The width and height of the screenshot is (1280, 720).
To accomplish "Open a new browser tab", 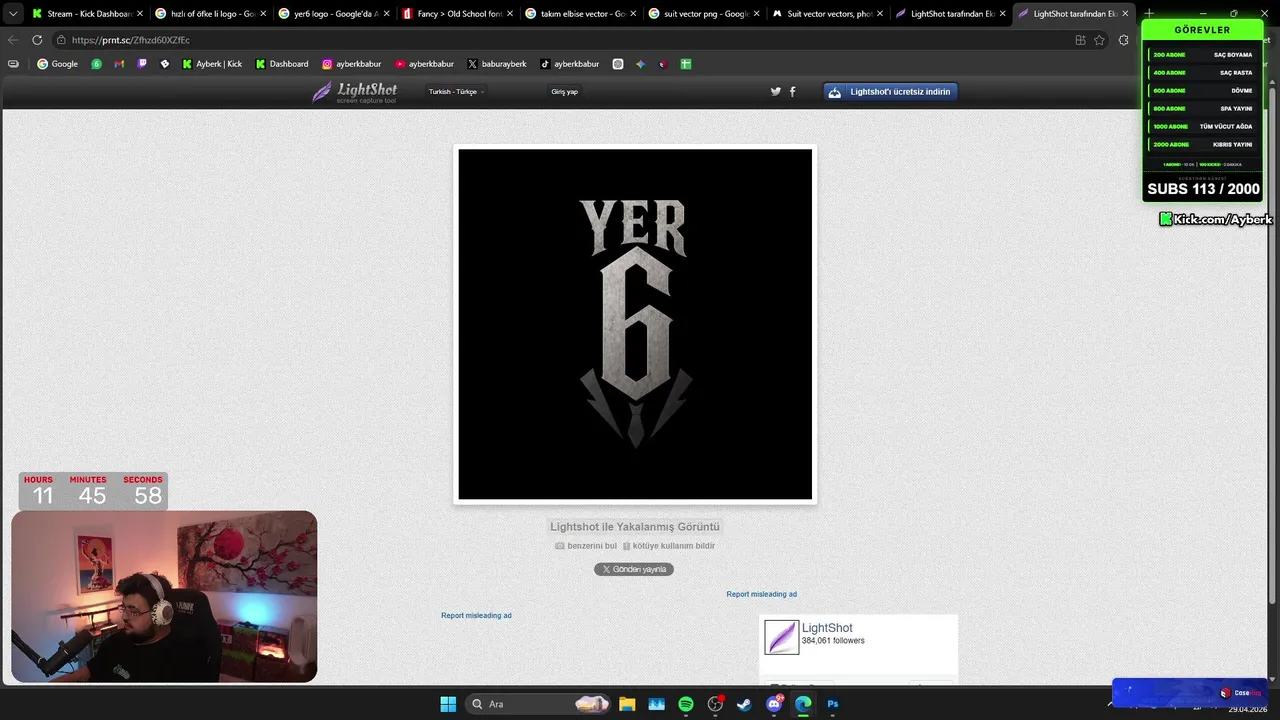I will coord(1149,14).
